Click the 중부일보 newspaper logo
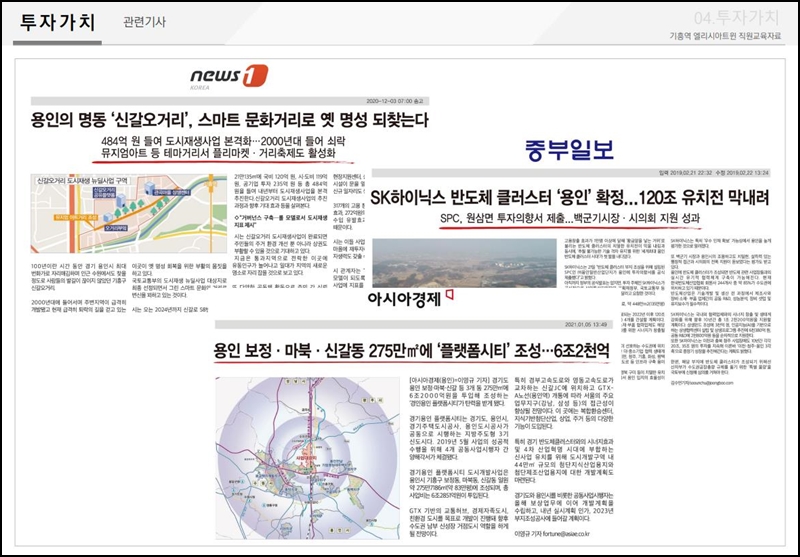Screen dimensions: 800x557 pyautogui.click(x=569, y=149)
